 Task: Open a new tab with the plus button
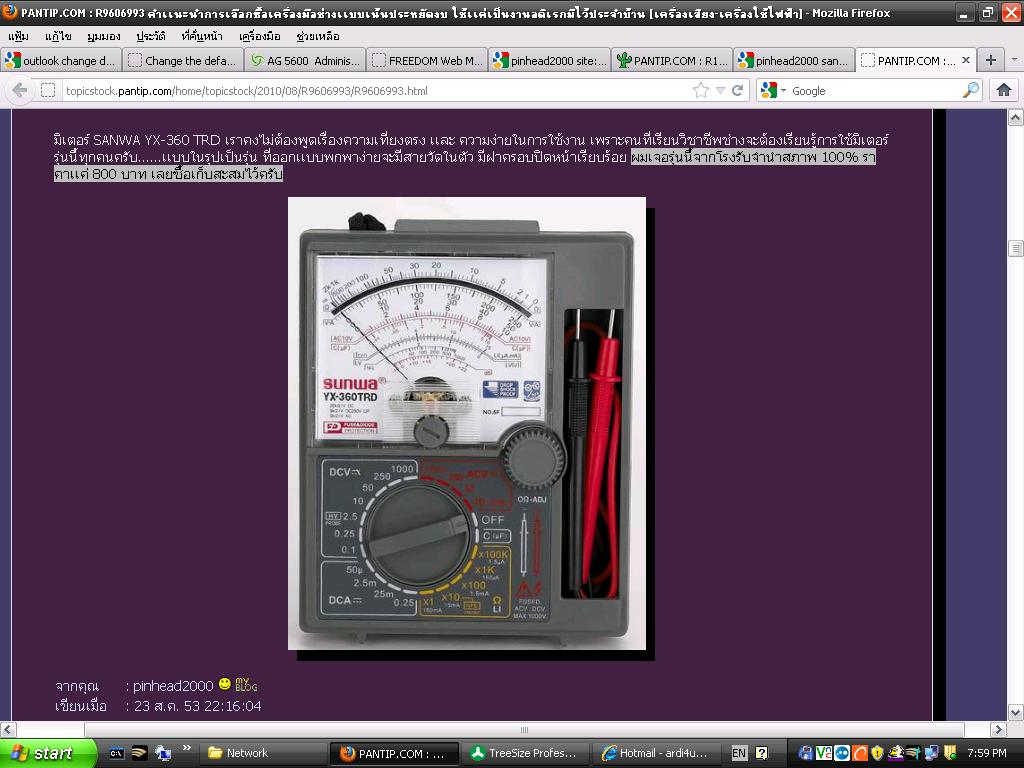point(991,60)
